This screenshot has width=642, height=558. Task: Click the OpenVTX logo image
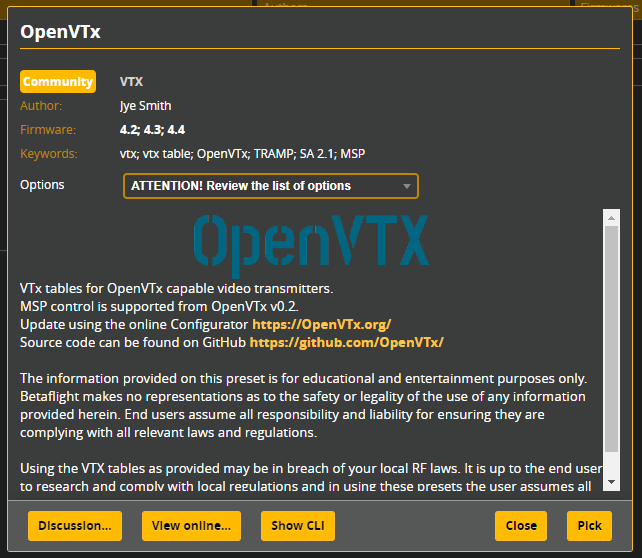point(311,245)
